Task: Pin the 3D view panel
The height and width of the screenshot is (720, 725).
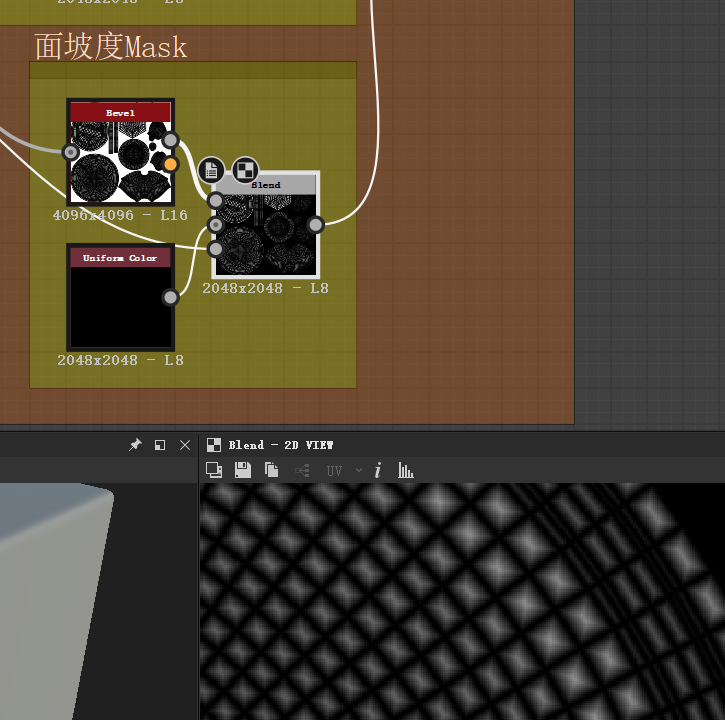Action: click(x=135, y=445)
